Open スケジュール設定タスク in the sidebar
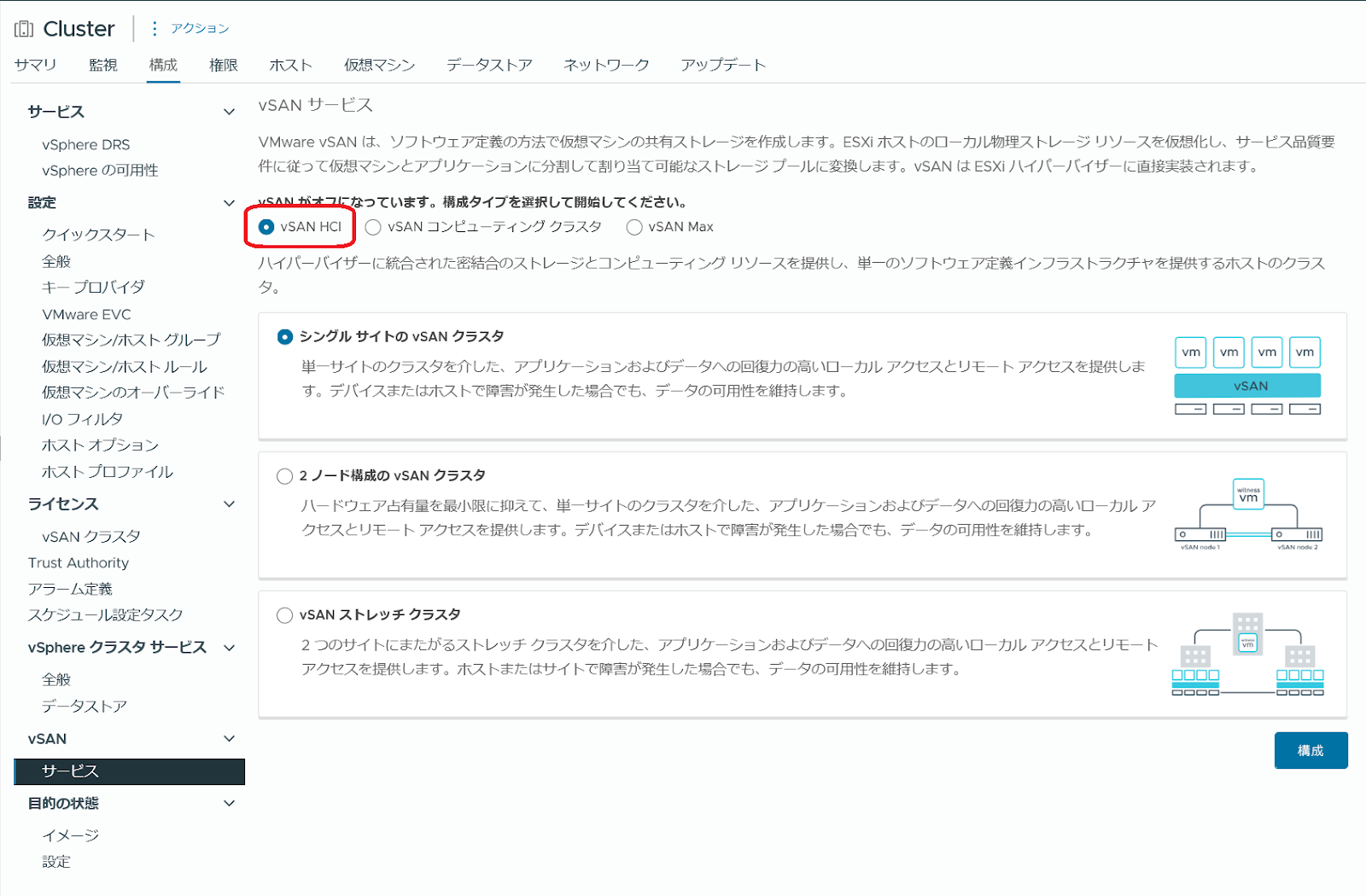Screen dimensions: 1366x896 [106, 615]
